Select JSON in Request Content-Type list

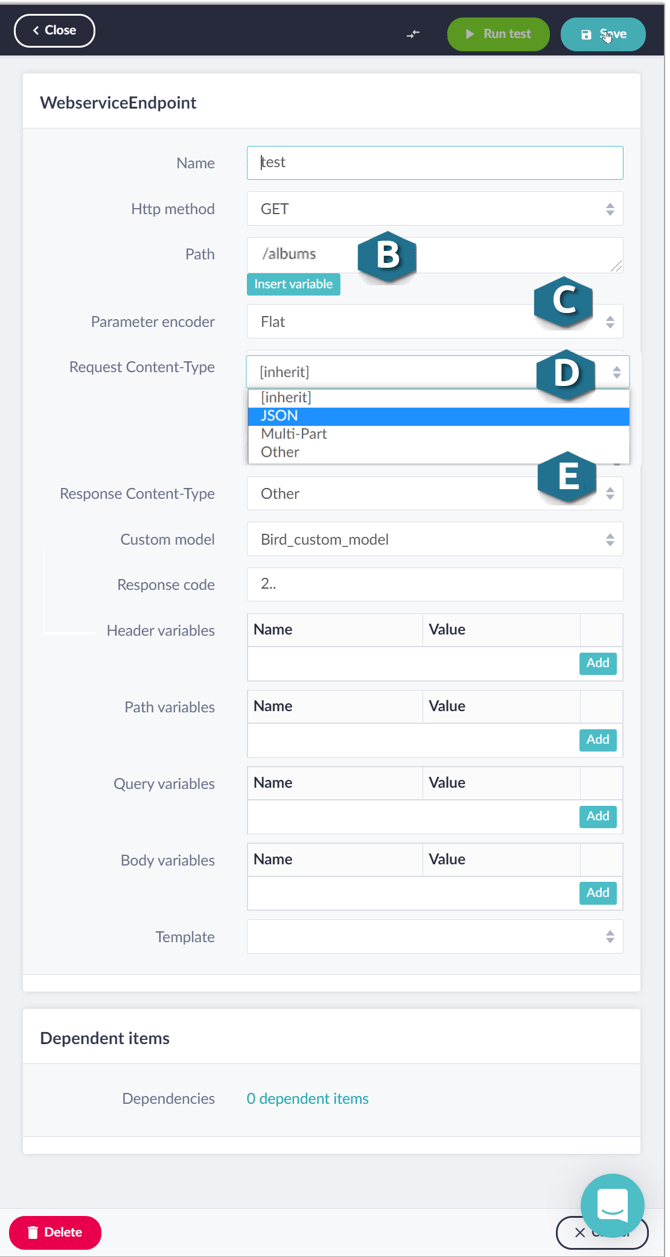(439, 416)
